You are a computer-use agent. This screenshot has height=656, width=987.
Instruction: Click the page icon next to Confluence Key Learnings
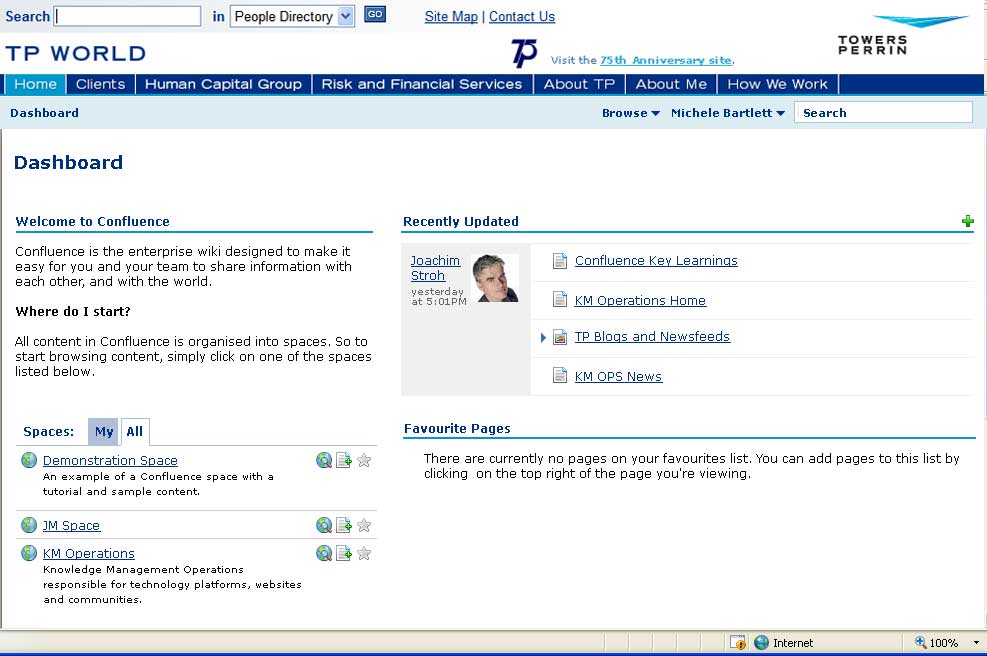pos(560,261)
